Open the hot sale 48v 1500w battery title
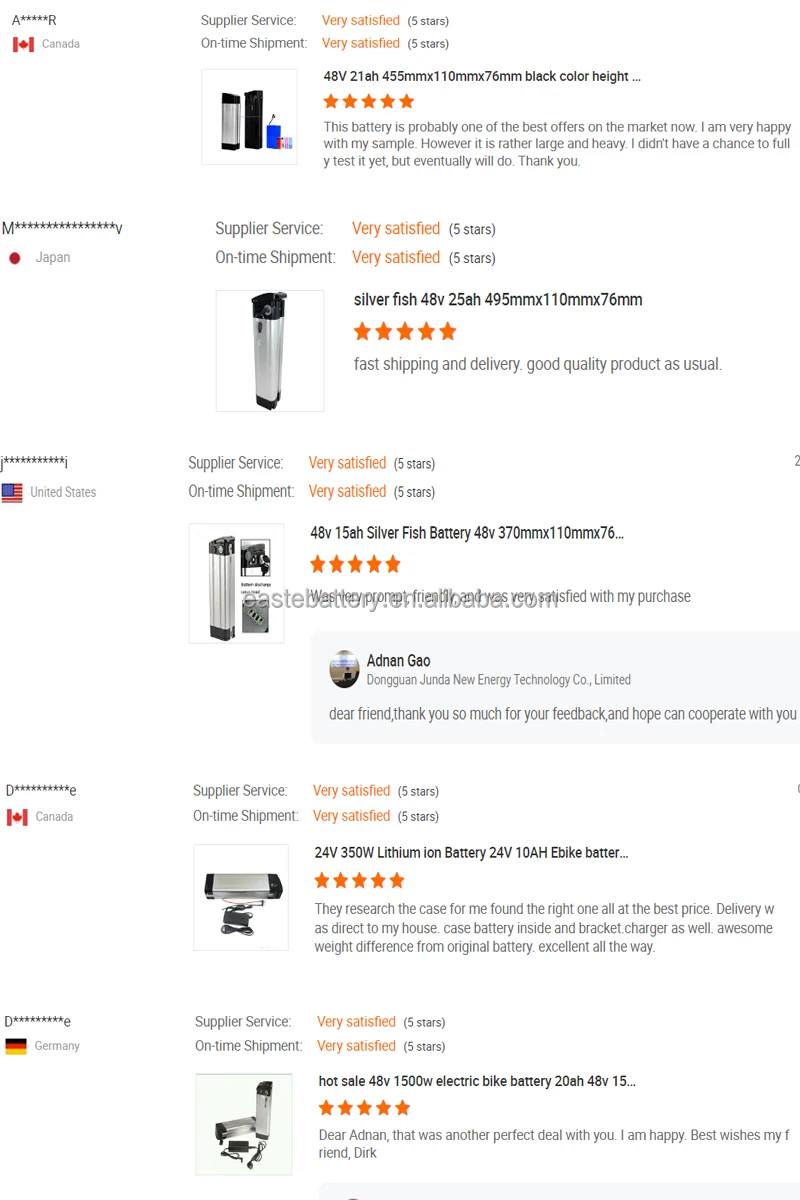 (x=477, y=1081)
